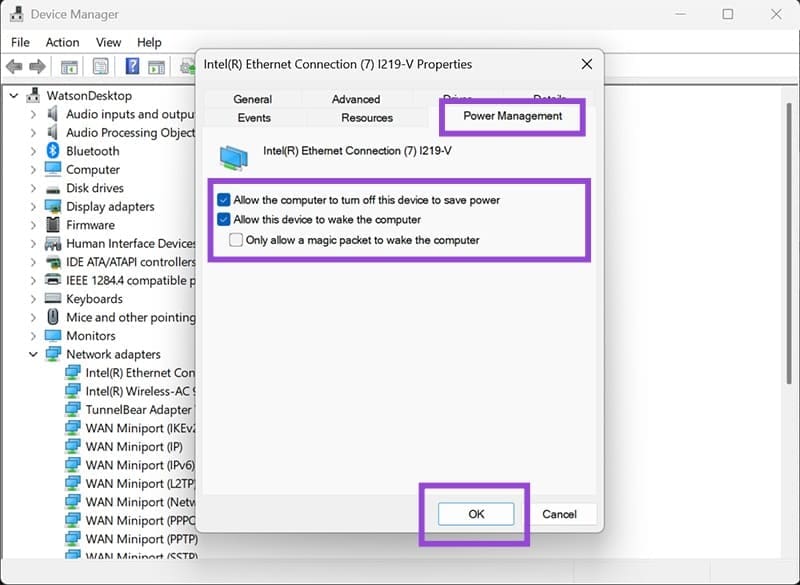The image size is (800, 585).
Task: Click the Monitors category icon
Action: click(53, 335)
